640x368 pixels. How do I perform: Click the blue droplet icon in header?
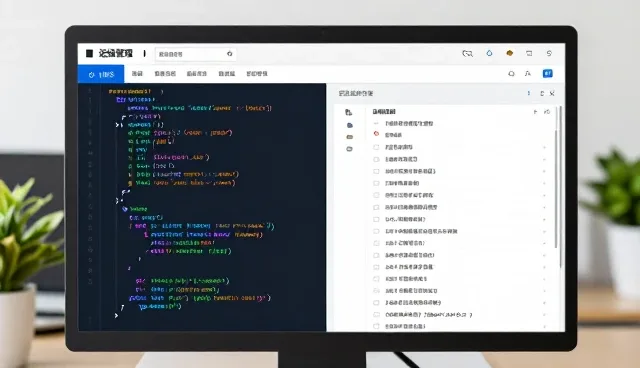pos(489,53)
